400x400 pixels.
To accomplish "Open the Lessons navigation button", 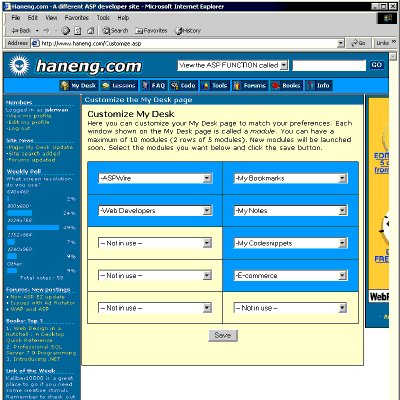I will click(x=119, y=86).
